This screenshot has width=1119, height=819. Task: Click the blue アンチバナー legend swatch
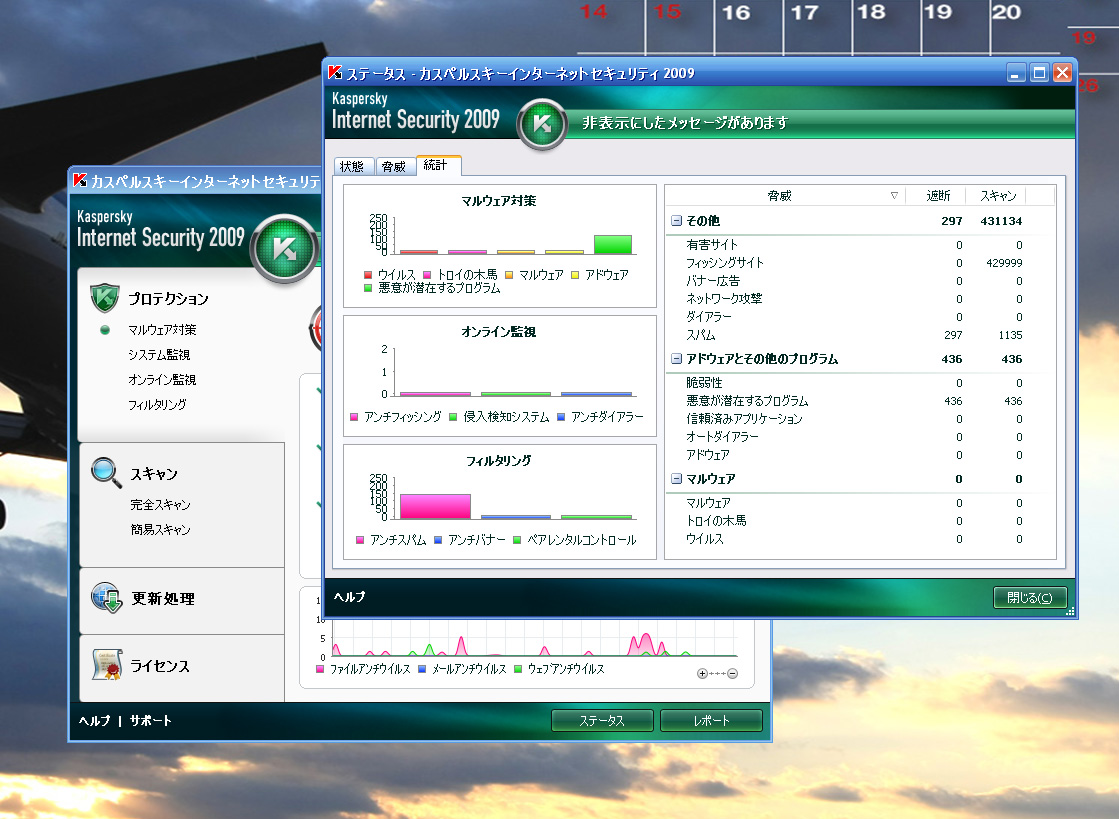(437, 540)
